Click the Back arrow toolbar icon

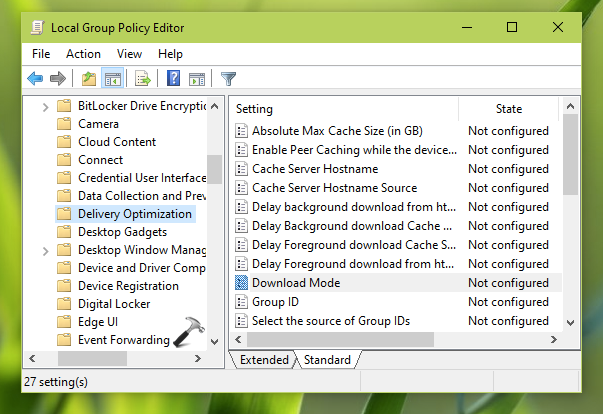pyautogui.click(x=35, y=78)
